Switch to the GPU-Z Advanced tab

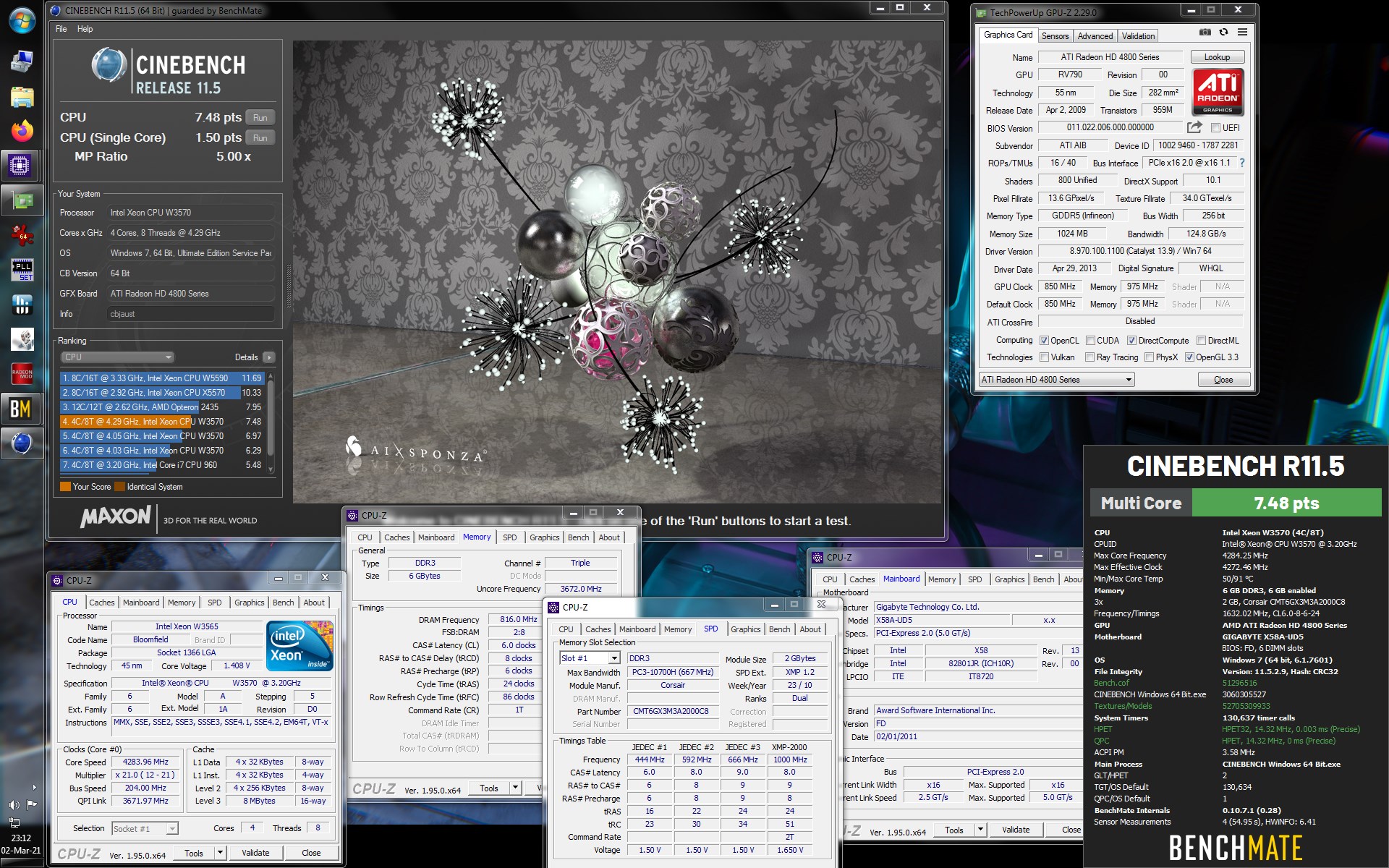pyautogui.click(x=1095, y=36)
